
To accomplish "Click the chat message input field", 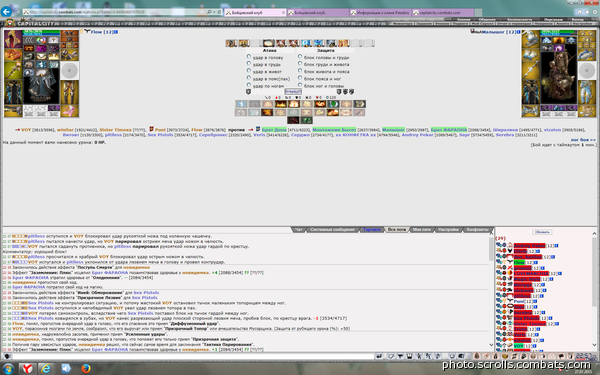I will click(x=193, y=357).
